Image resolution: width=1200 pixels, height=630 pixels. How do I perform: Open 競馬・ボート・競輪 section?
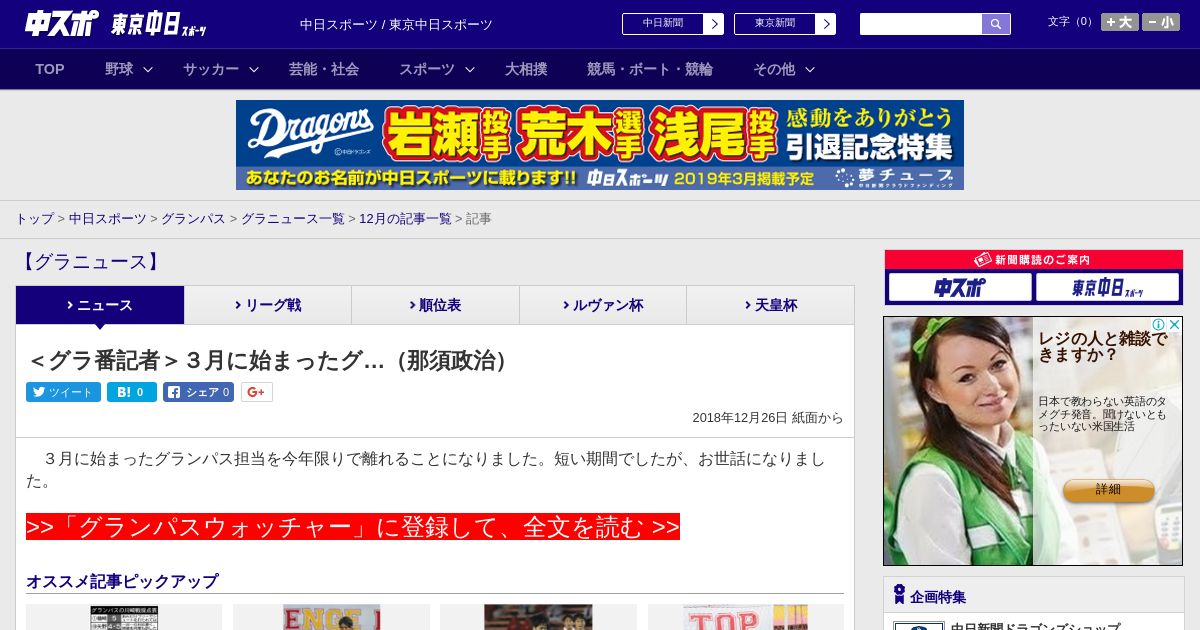point(650,69)
